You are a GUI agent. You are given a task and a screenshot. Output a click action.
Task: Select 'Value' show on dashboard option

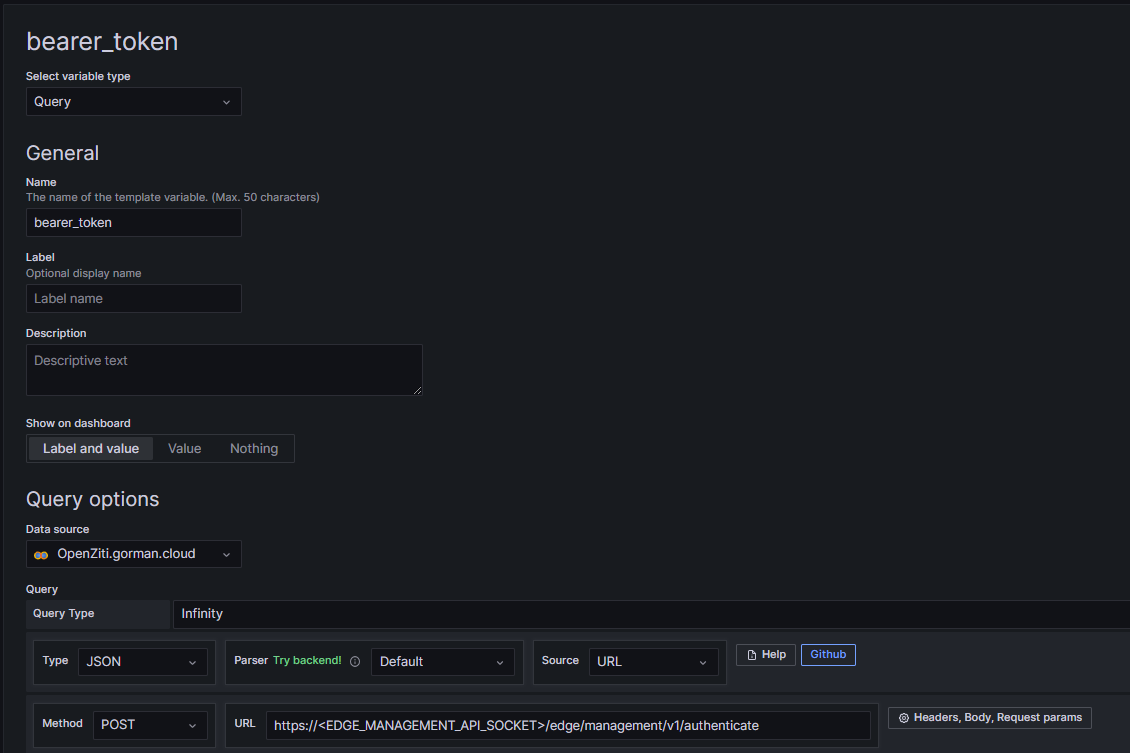[184, 449]
